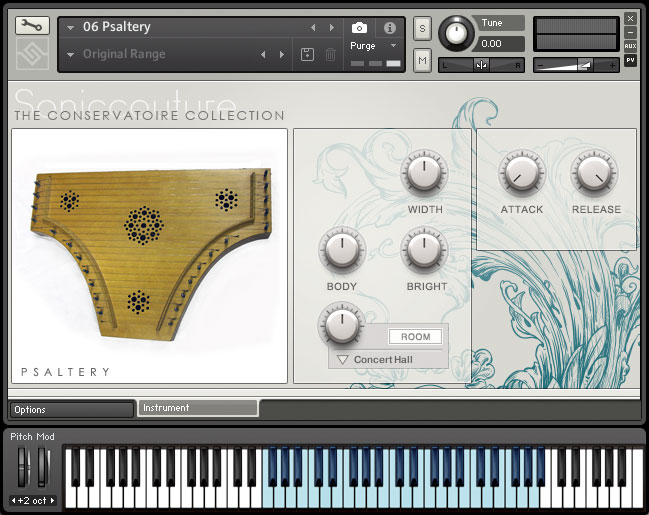Click the Purge label
Screen dimensions: 649x515
click(x=363, y=46)
